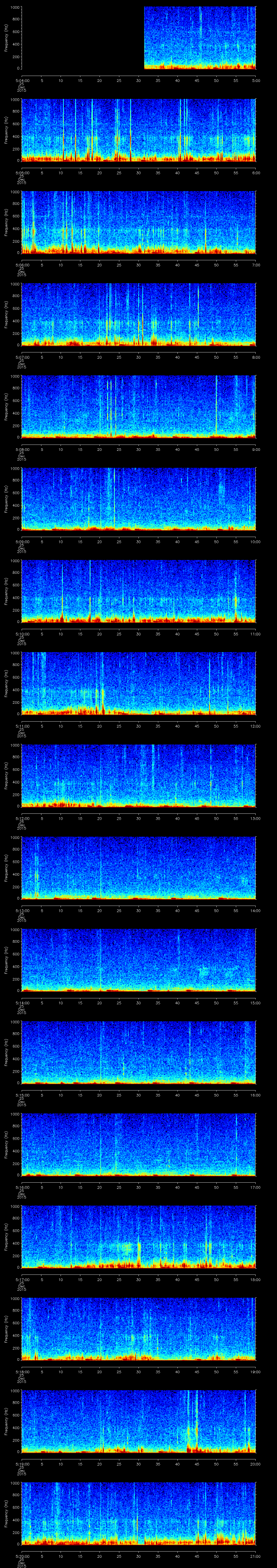Click the 6:00 end label under second spectrogram
277x1568 pixels.
pos(256,172)
